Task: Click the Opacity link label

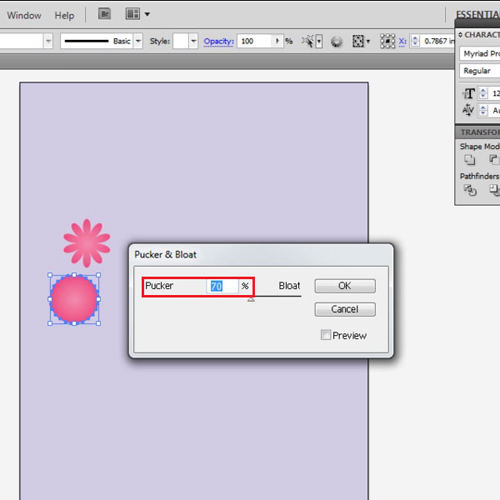Action: click(219, 41)
